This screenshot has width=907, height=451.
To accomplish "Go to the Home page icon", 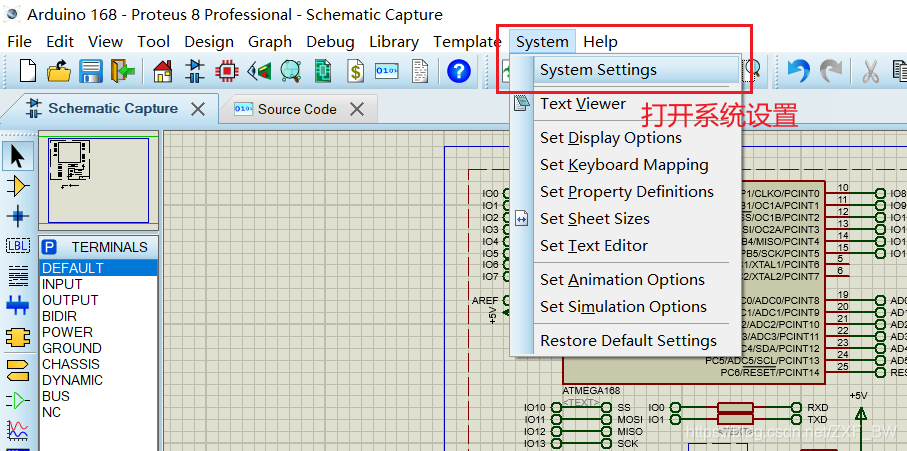I will [x=163, y=71].
